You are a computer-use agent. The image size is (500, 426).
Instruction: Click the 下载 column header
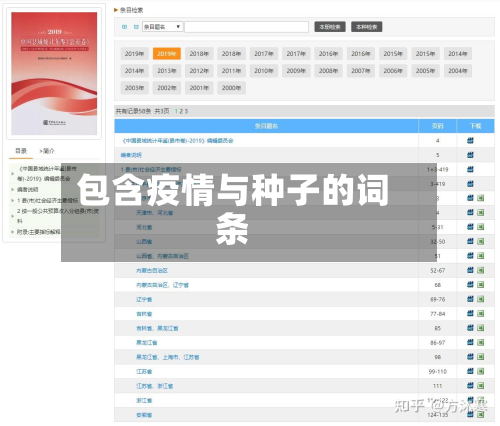tap(476, 126)
